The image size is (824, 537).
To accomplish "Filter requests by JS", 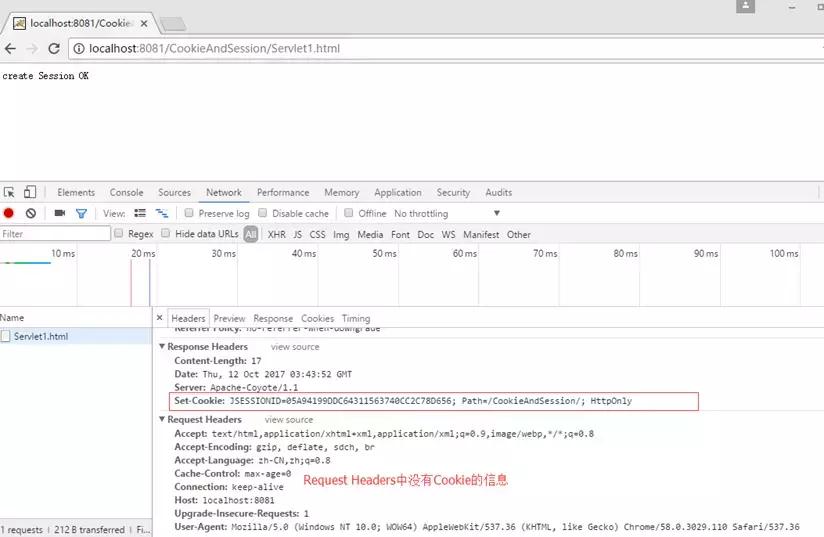I will tap(297, 234).
